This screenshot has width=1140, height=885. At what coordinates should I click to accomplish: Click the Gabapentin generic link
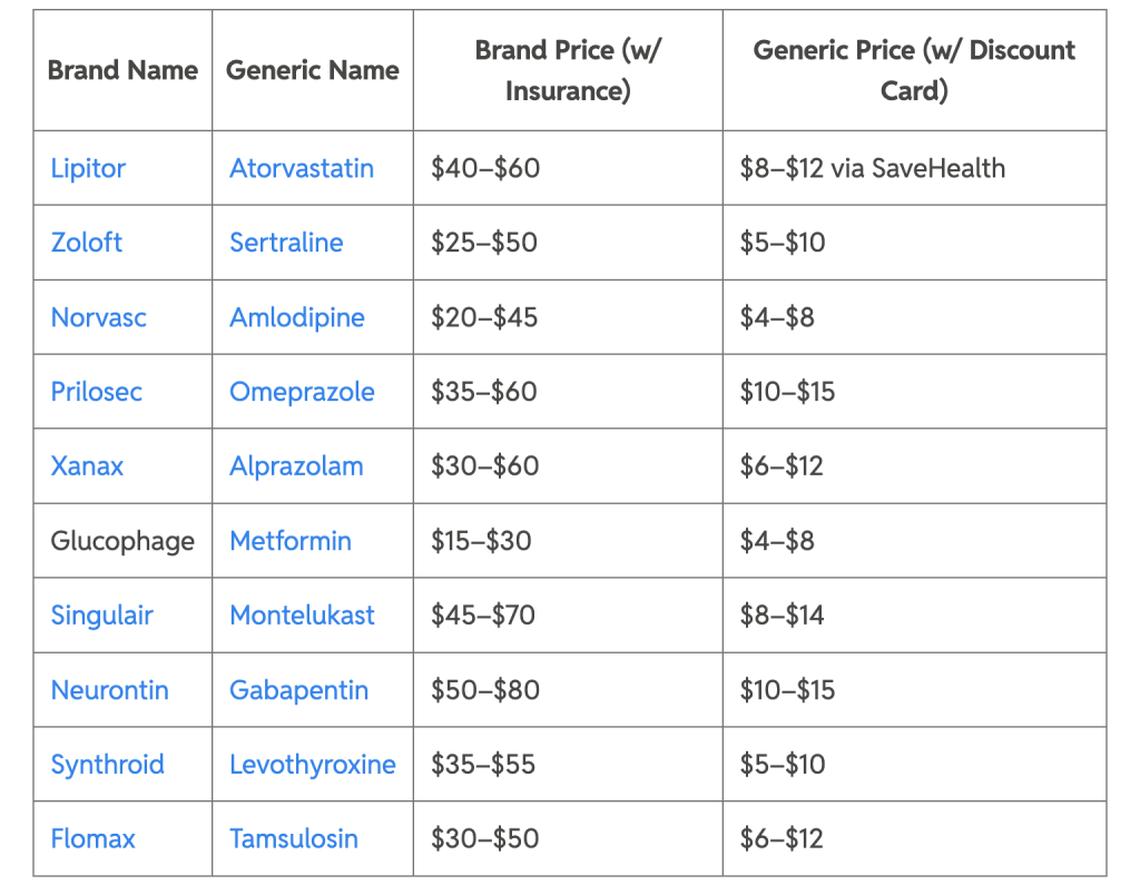tap(299, 690)
